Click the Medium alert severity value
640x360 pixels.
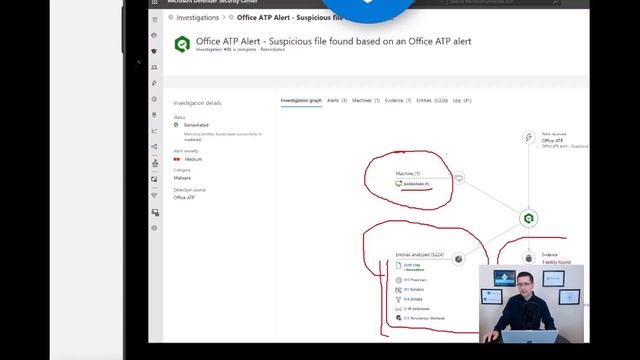pos(193,159)
